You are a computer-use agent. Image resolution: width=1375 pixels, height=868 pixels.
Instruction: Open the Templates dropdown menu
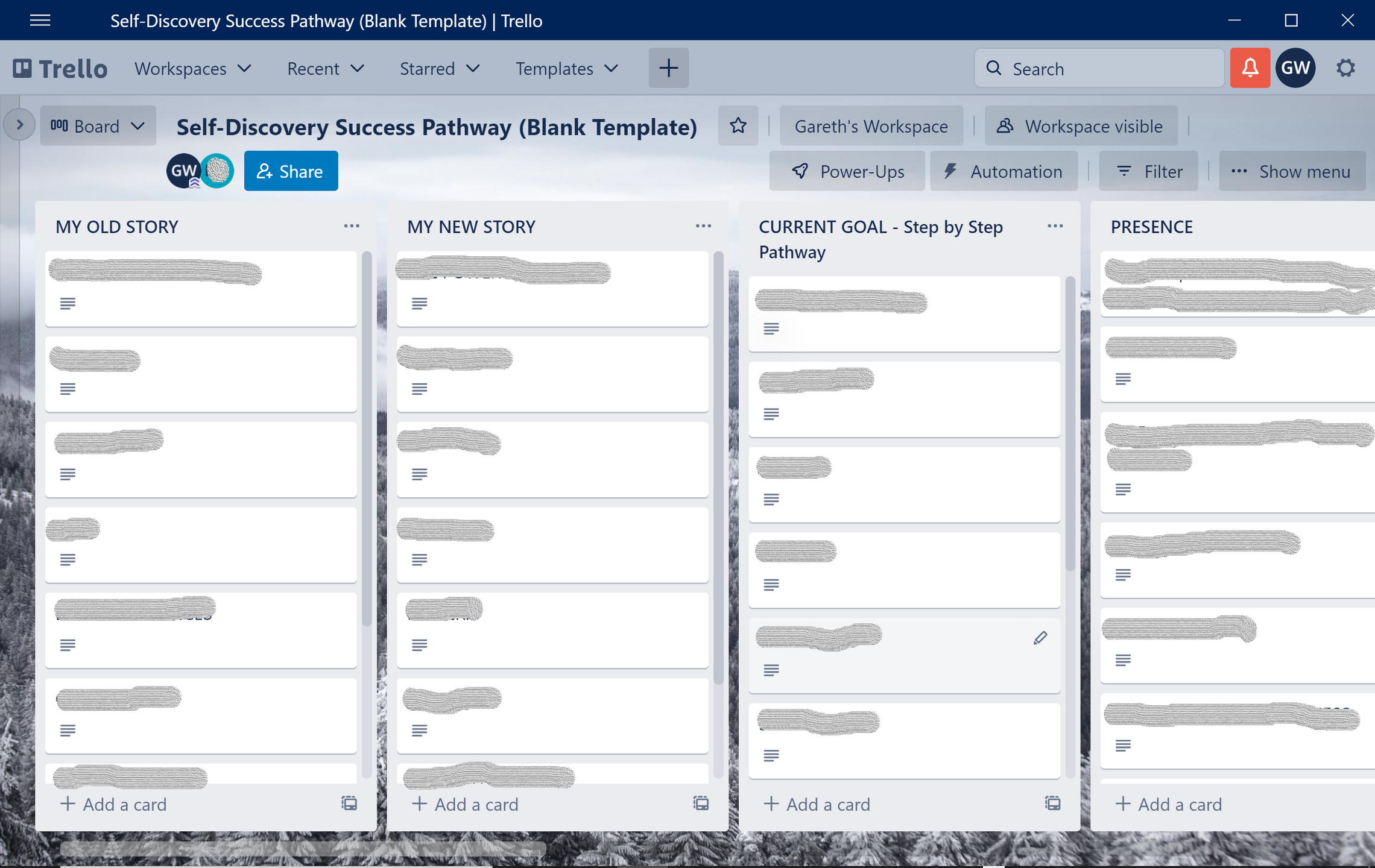pyautogui.click(x=566, y=69)
